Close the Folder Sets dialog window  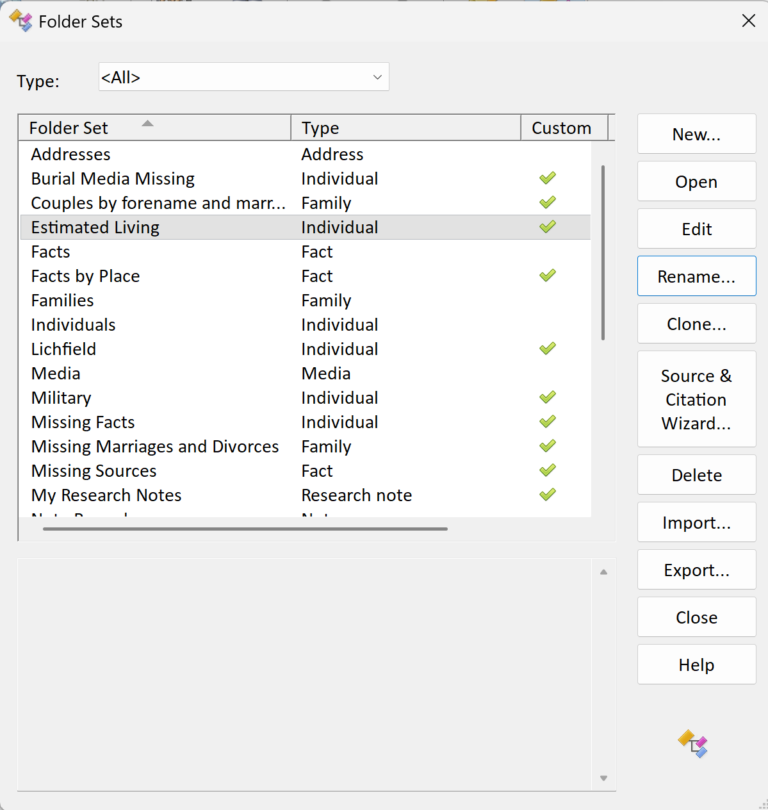[x=748, y=21]
